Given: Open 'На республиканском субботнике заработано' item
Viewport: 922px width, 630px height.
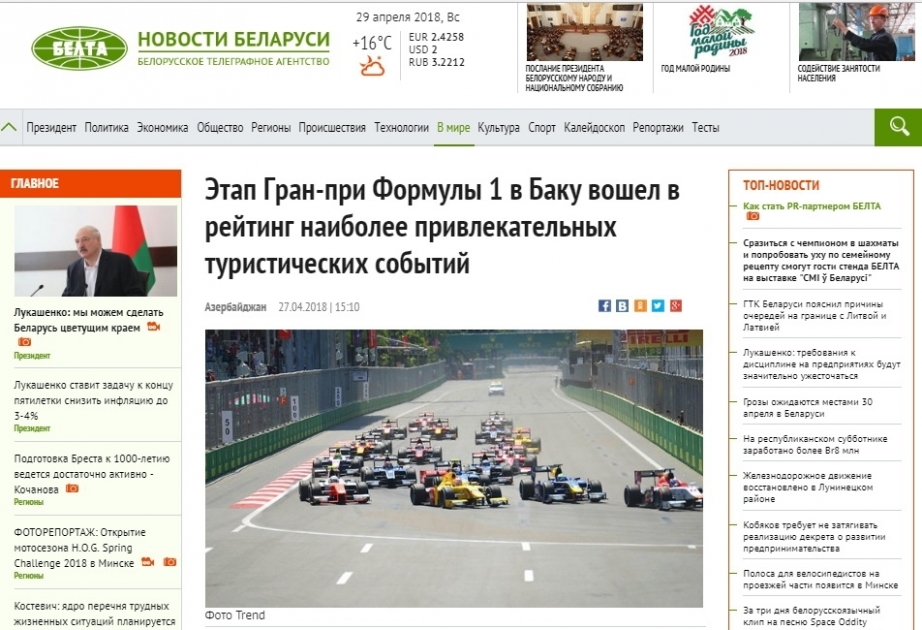Looking at the screenshot, I should click(x=815, y=444).
